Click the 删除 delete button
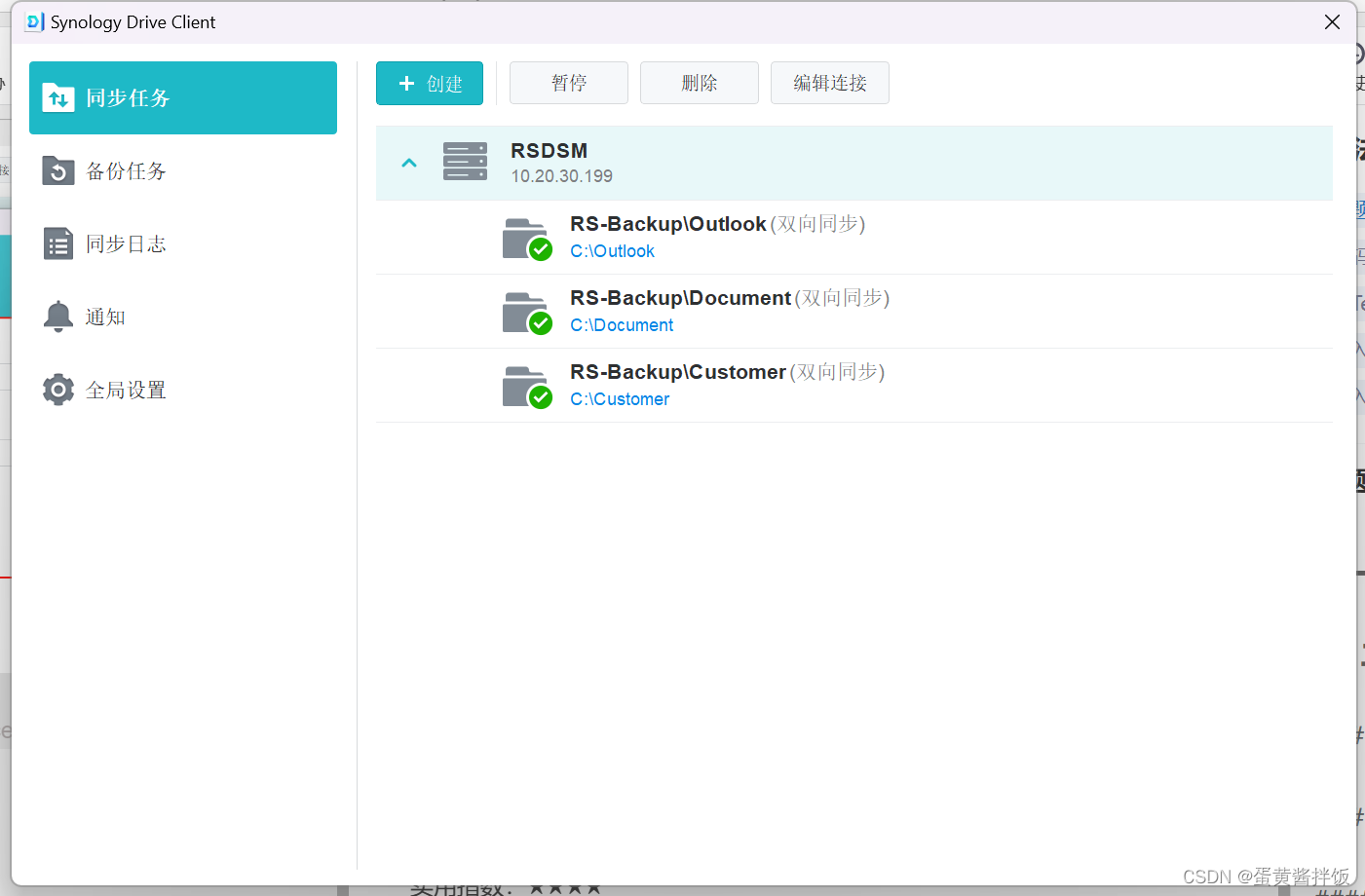This screenshot has height=896, width=1365. tap(700, 83)
